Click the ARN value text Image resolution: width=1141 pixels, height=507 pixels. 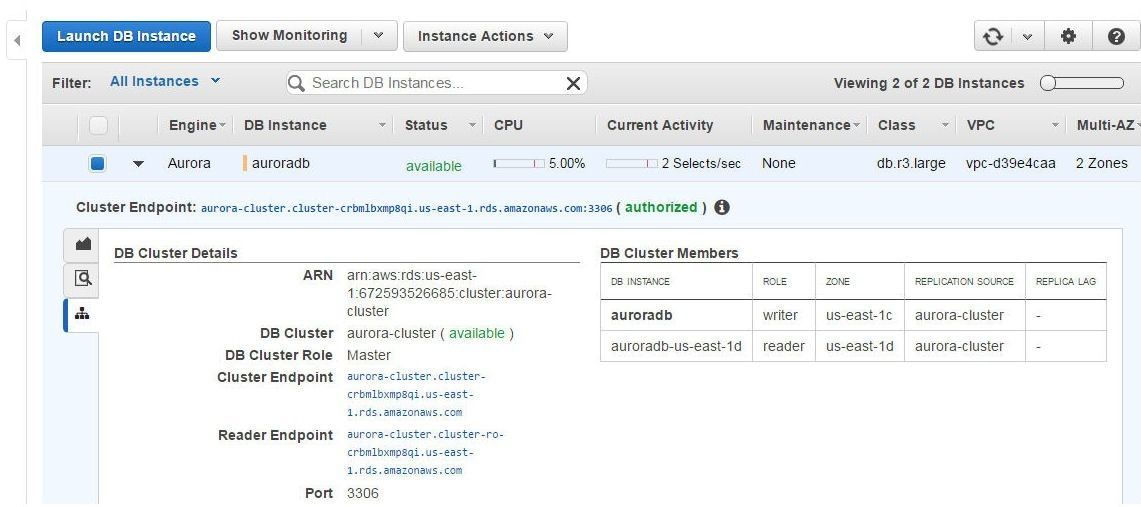tap(449, 294)
